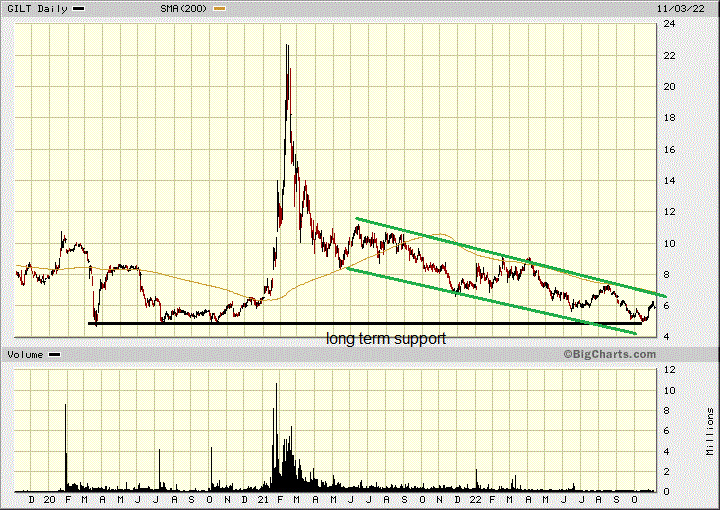Click the last O month label on time axis
This screenshot has height=510, width=720.
click(x=635, y=500)
